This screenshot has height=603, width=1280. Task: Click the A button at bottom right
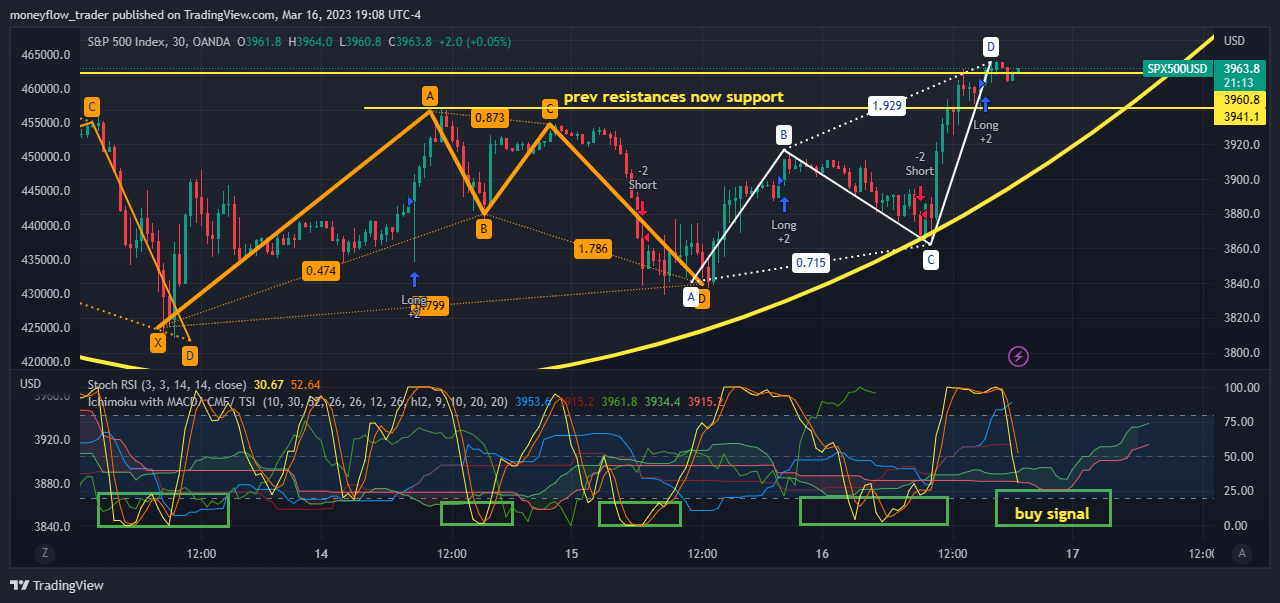pos(1242,552)
